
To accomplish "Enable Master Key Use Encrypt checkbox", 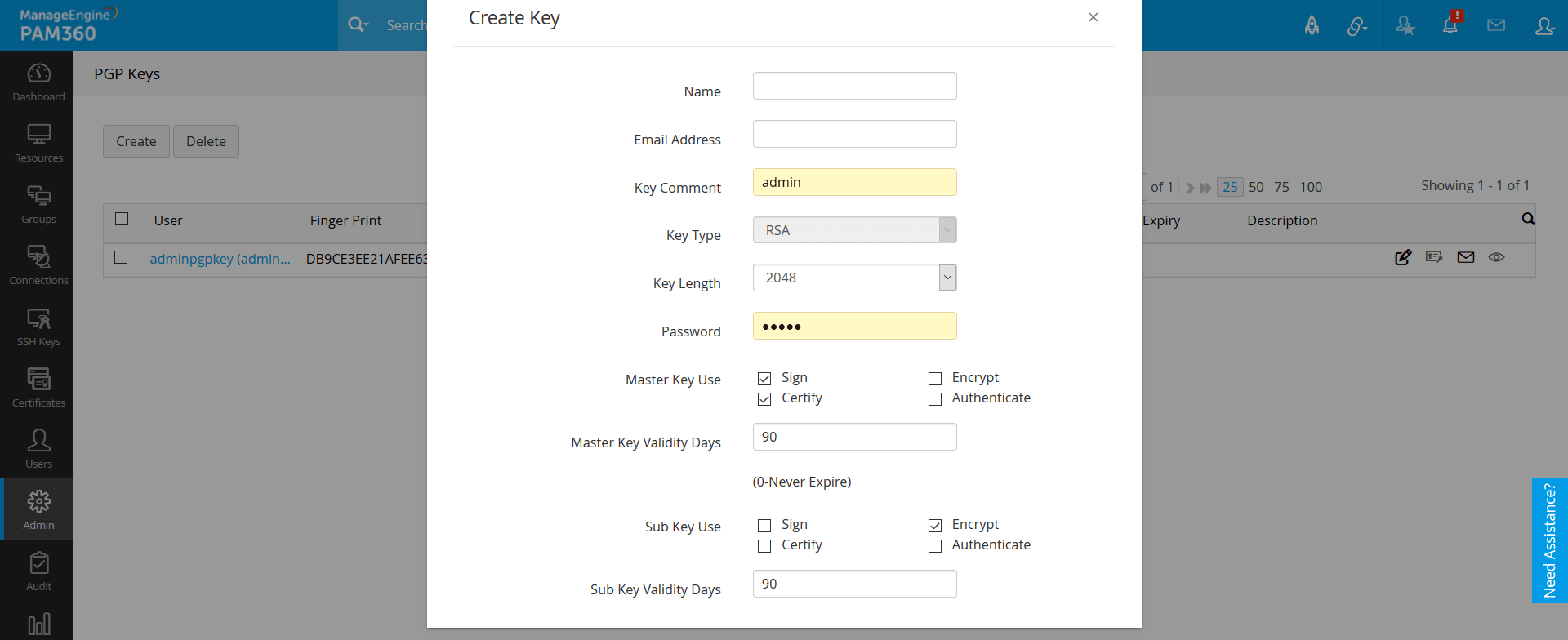I will [x=935, y=379].
